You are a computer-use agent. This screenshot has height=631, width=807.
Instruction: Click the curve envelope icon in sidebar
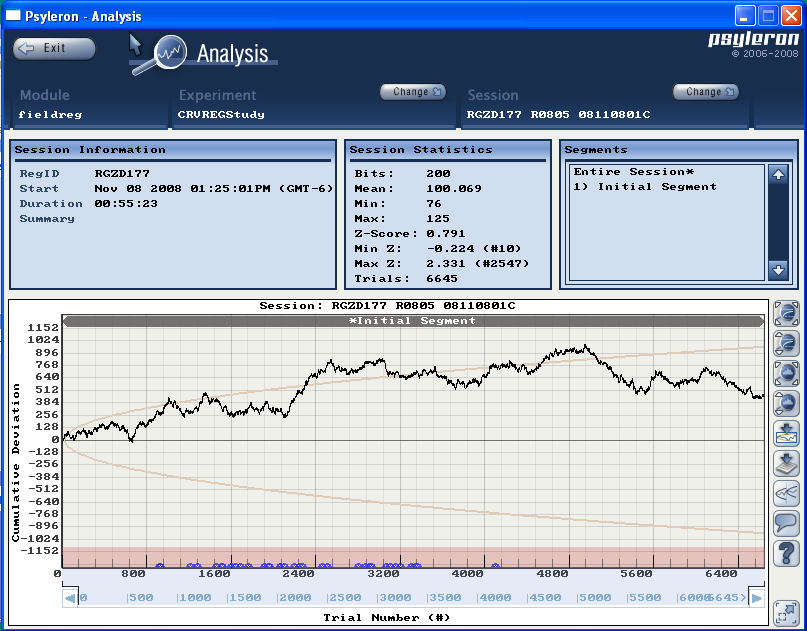[x=787, y=493]
